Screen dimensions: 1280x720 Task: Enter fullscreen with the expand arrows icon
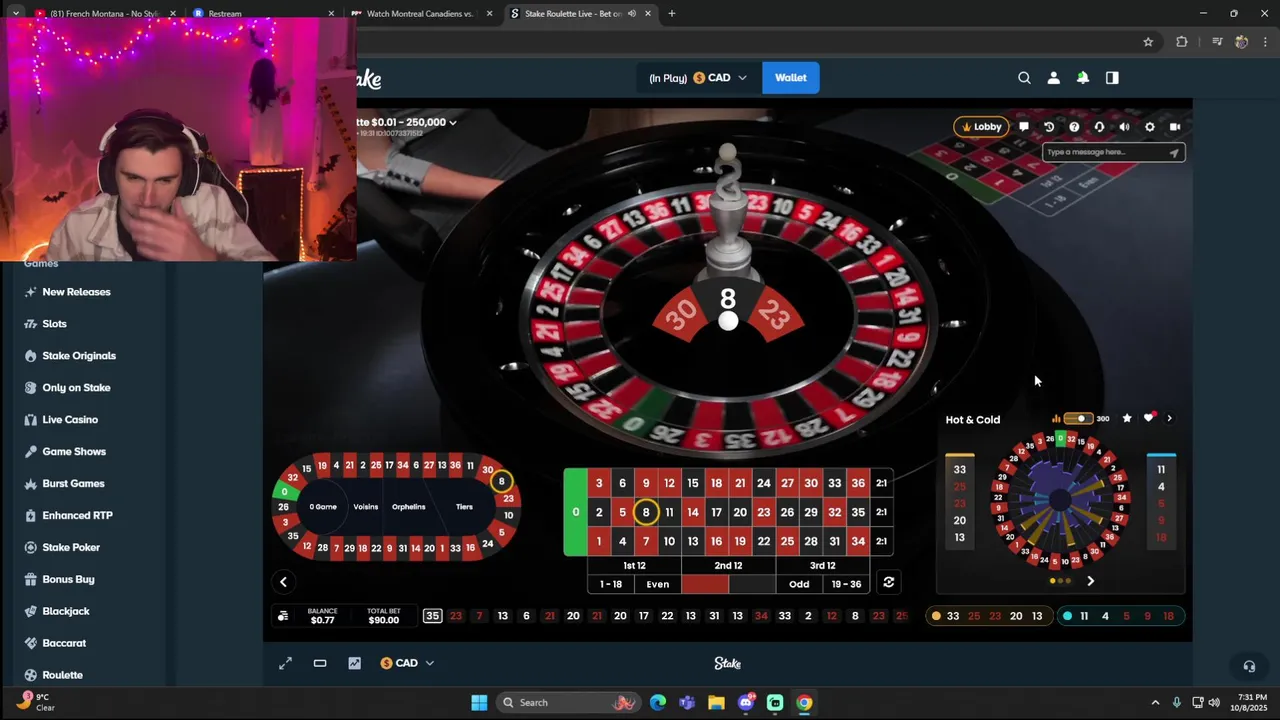click(x=285, y=663)
